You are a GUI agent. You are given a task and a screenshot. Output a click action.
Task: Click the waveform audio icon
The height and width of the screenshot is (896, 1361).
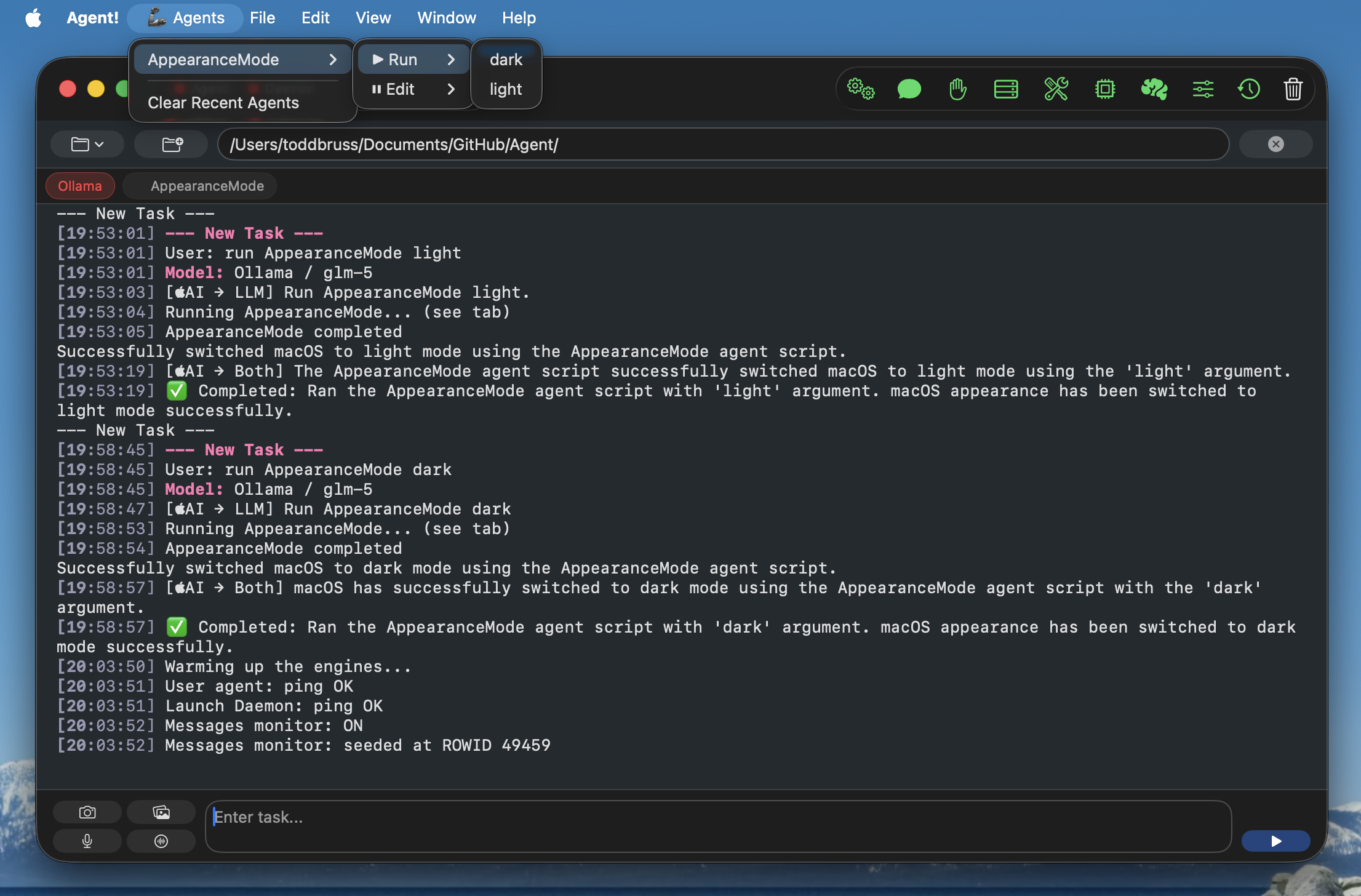tap(161, 841)
